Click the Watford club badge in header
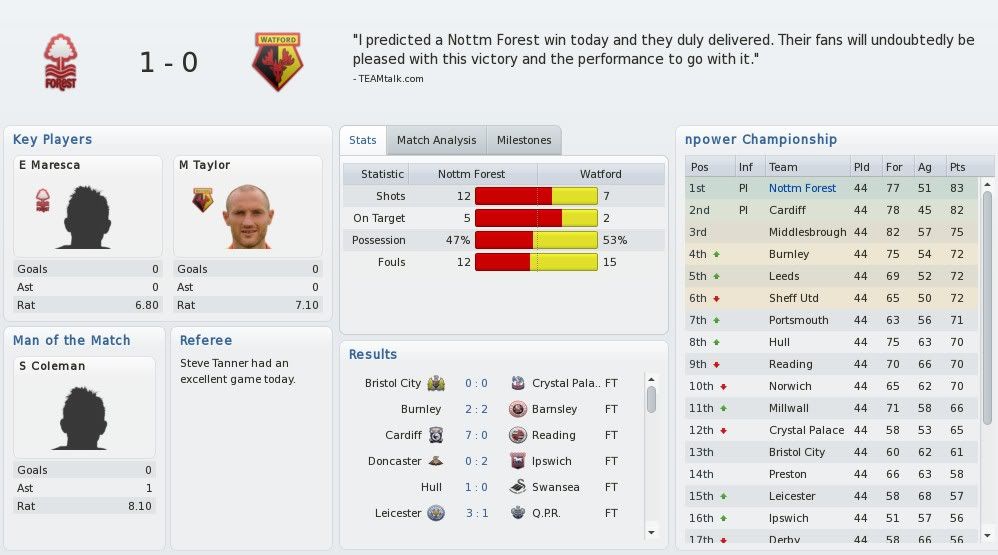The width and height of the screenshot is (998, 555). tap(278, 62)
